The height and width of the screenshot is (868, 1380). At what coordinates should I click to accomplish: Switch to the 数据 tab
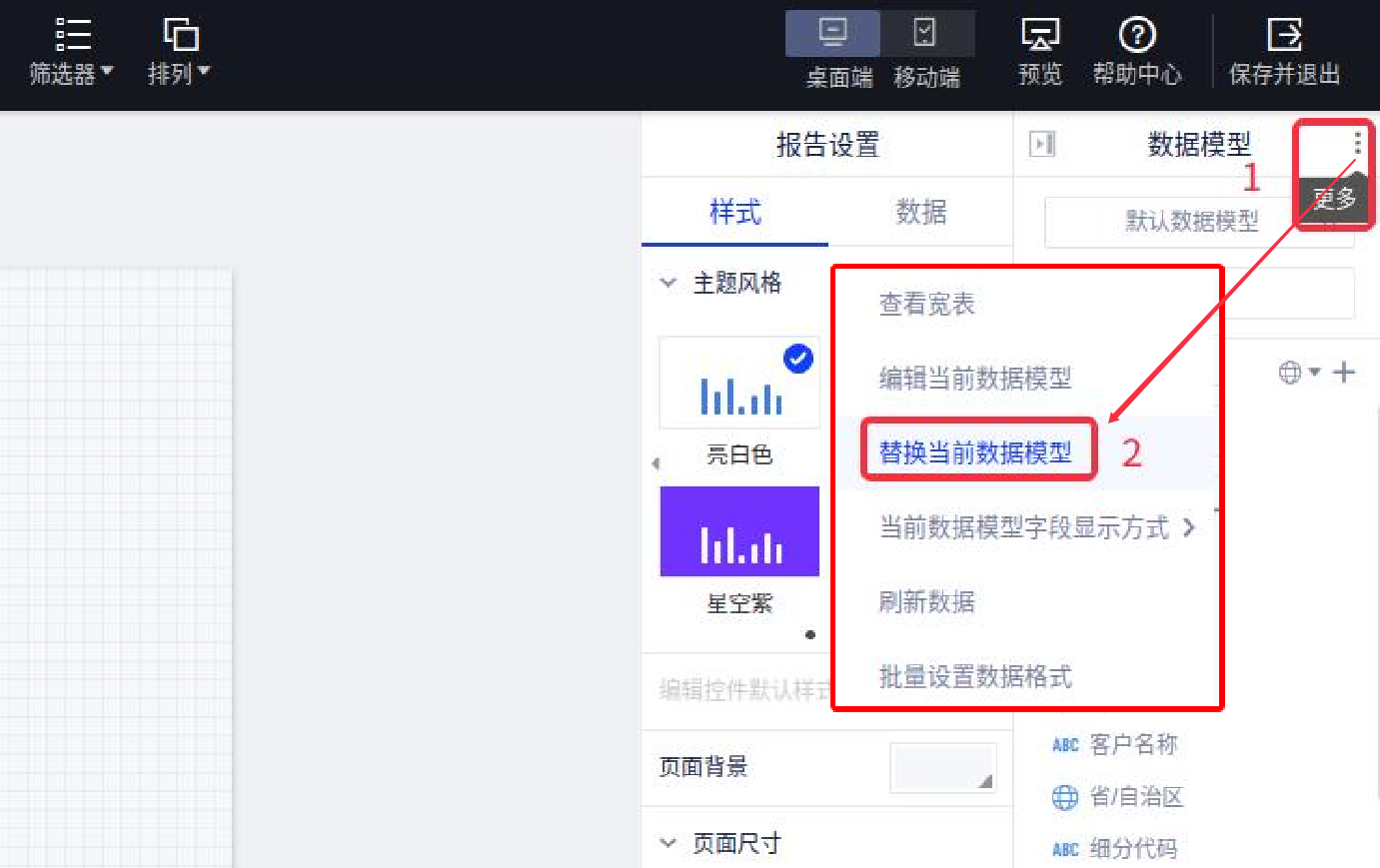pyautogui.click(x=920, y=212)
